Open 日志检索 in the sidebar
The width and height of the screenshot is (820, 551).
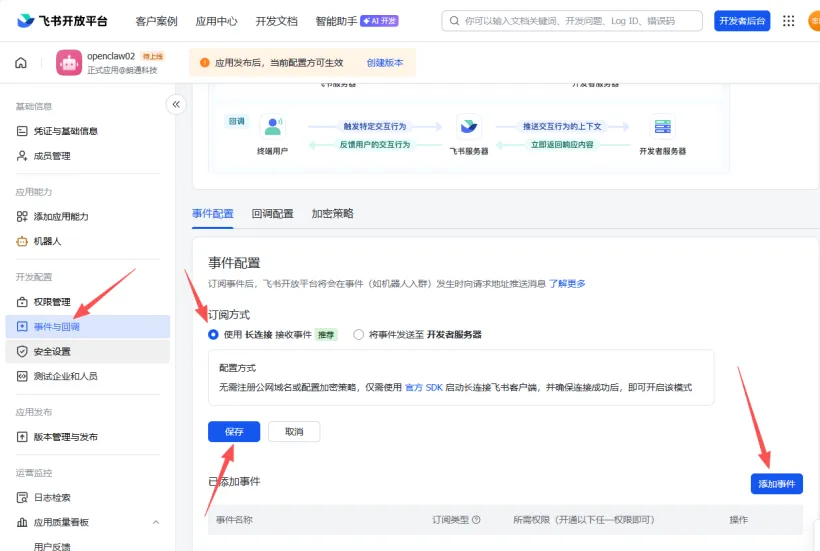[x=88, y=498]
